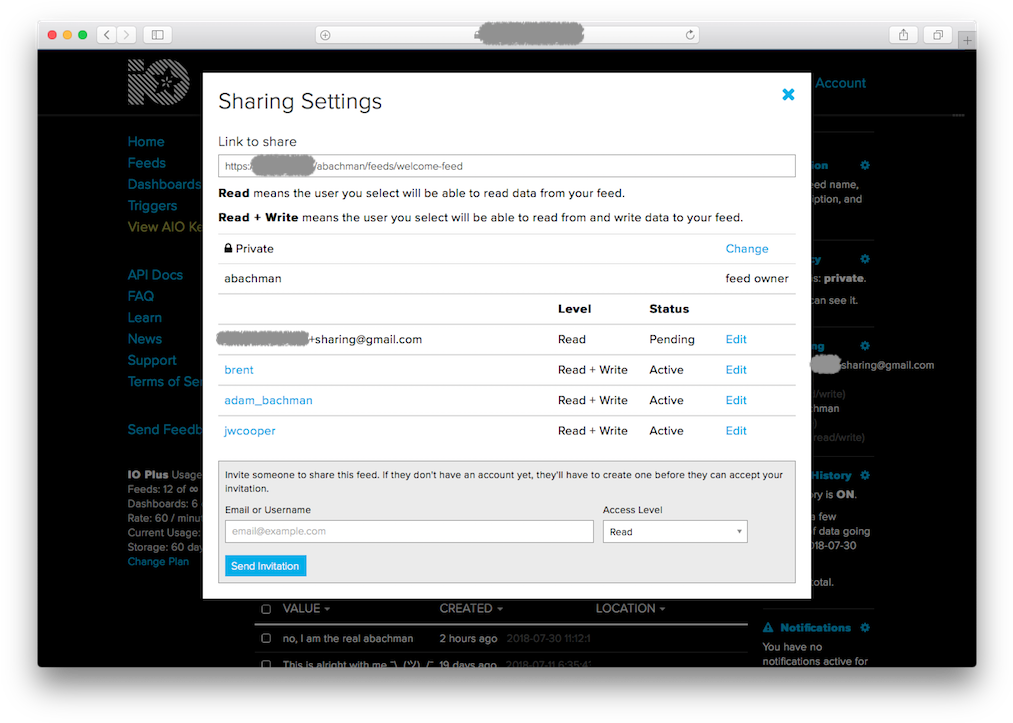Open the VALUE column sort dropdown
The width and height of the screenshot is (1013, 723).
click(327, 608)
